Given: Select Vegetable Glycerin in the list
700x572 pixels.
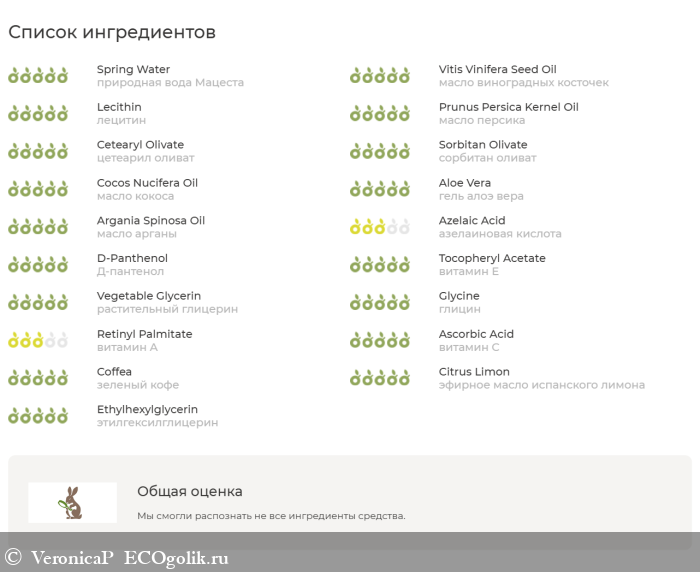Looking at the screenshot, I should point(148,296).
